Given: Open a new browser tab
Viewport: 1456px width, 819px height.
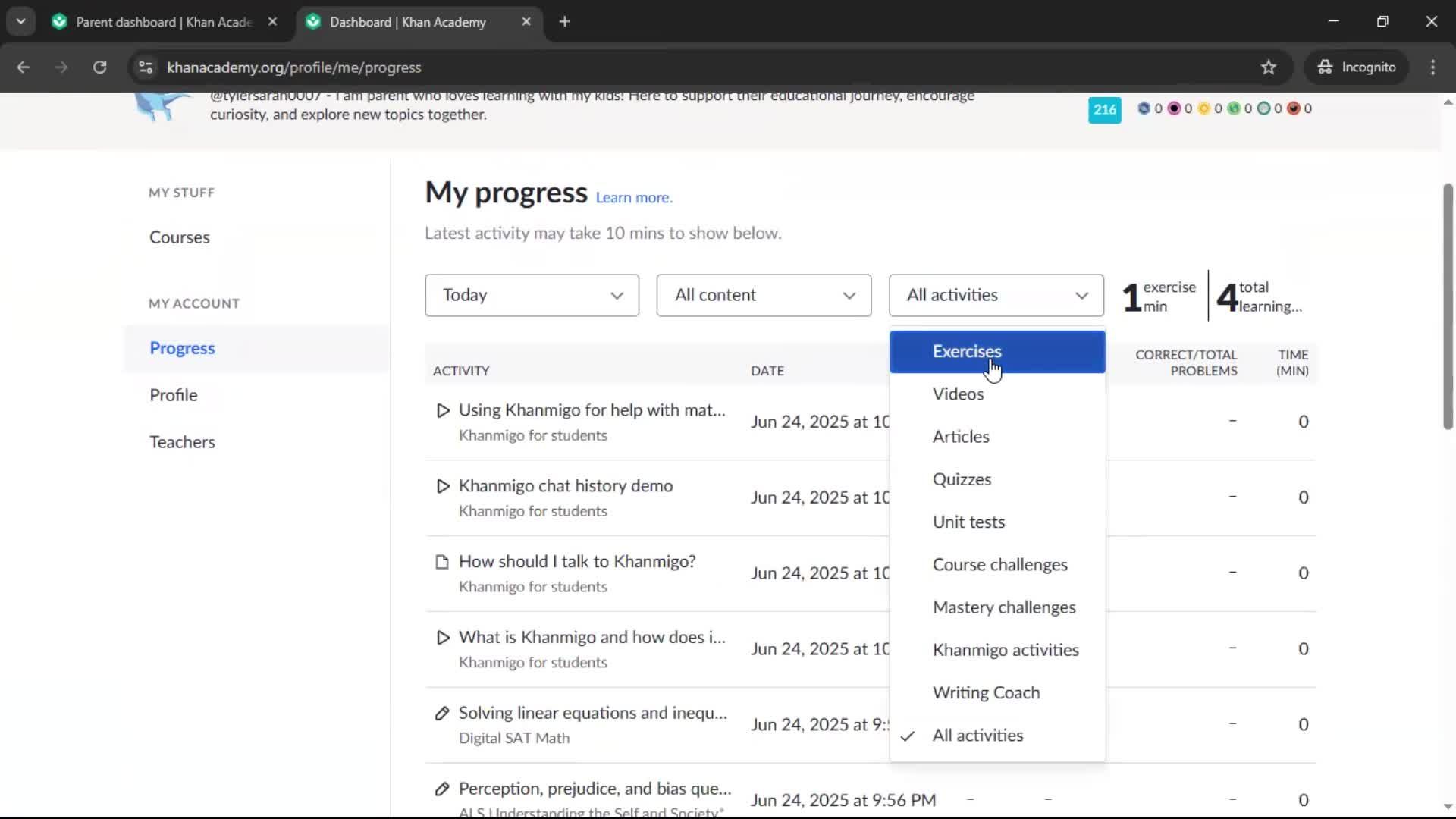Looking at the screenshot, I should [x=564, y=22].
